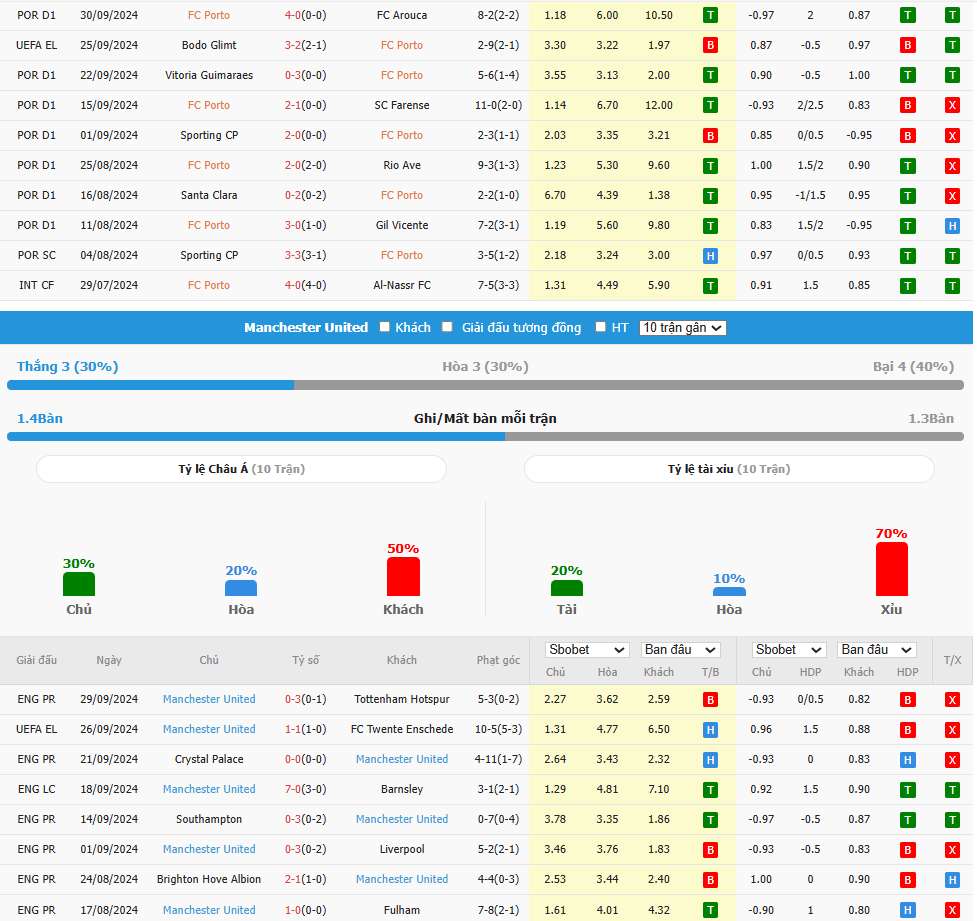Click FC Porto link in Al-Nassr FC row

(209, 285)
